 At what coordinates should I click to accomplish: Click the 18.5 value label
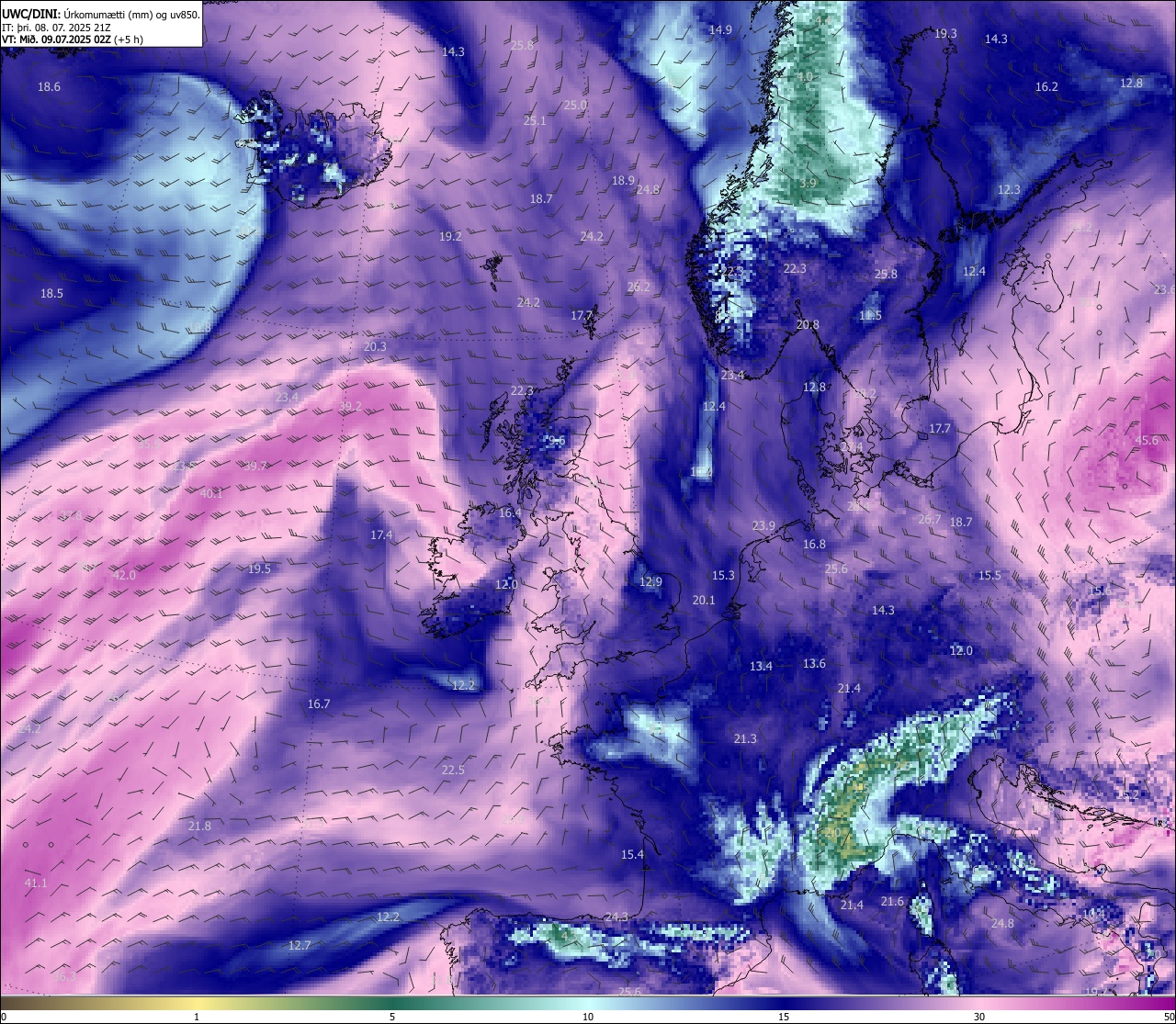51,294
